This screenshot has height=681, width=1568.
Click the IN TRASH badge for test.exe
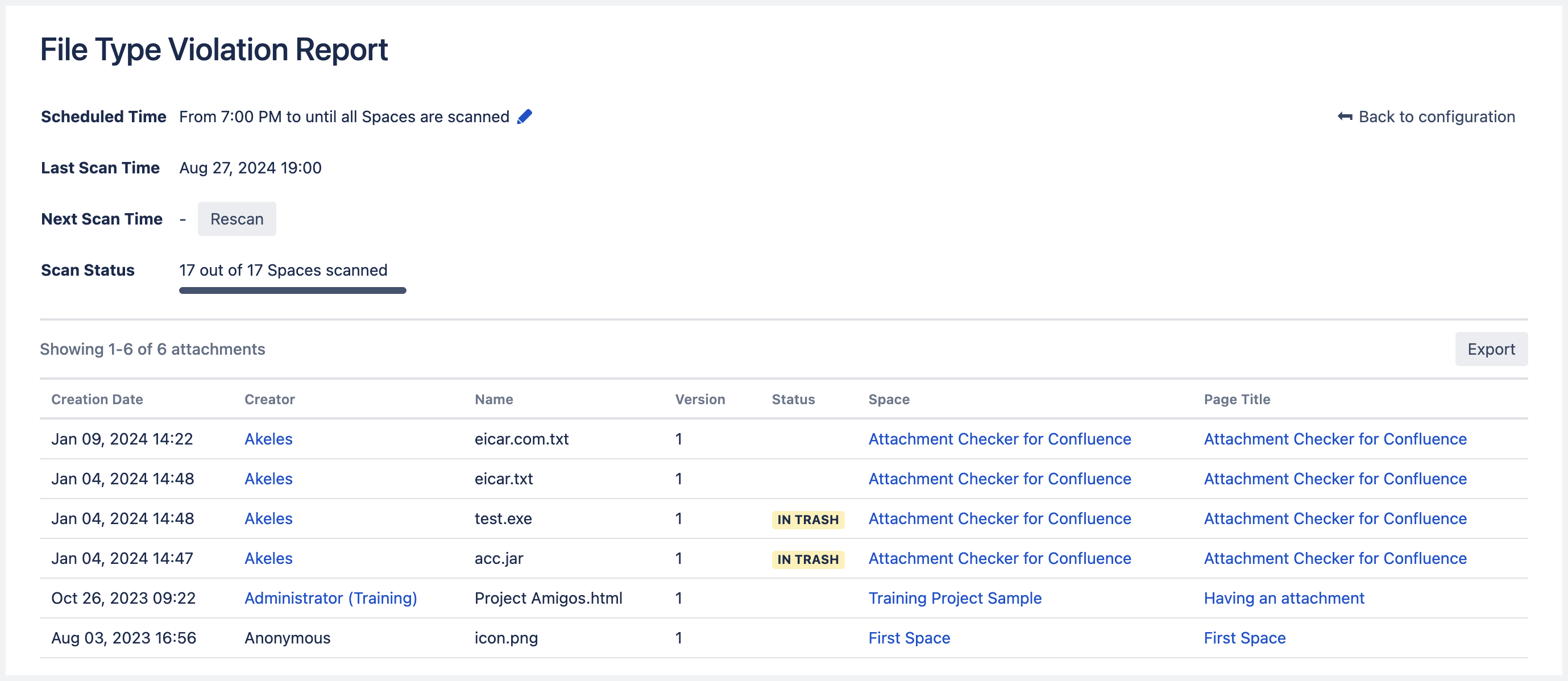coord(807,519)
